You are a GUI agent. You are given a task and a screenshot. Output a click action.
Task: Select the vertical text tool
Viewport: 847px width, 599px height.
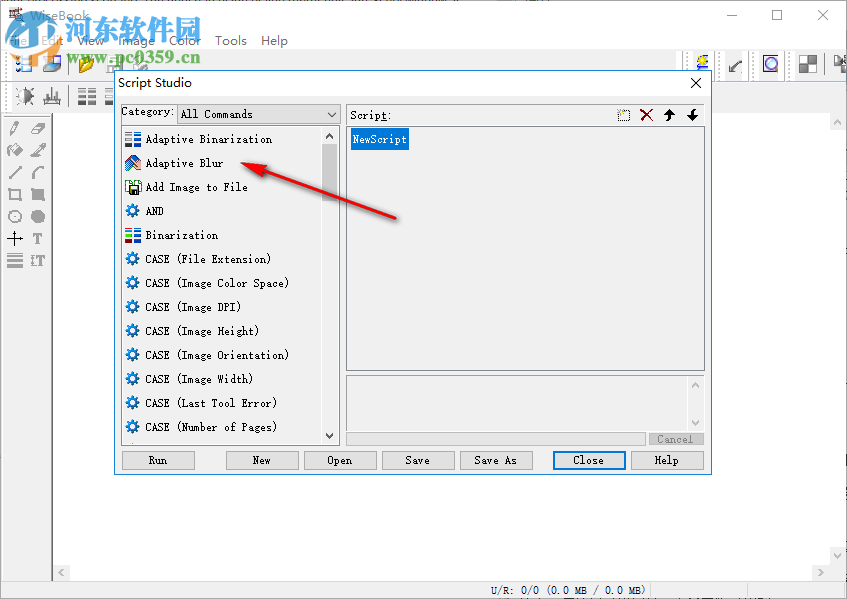(38, 260)
